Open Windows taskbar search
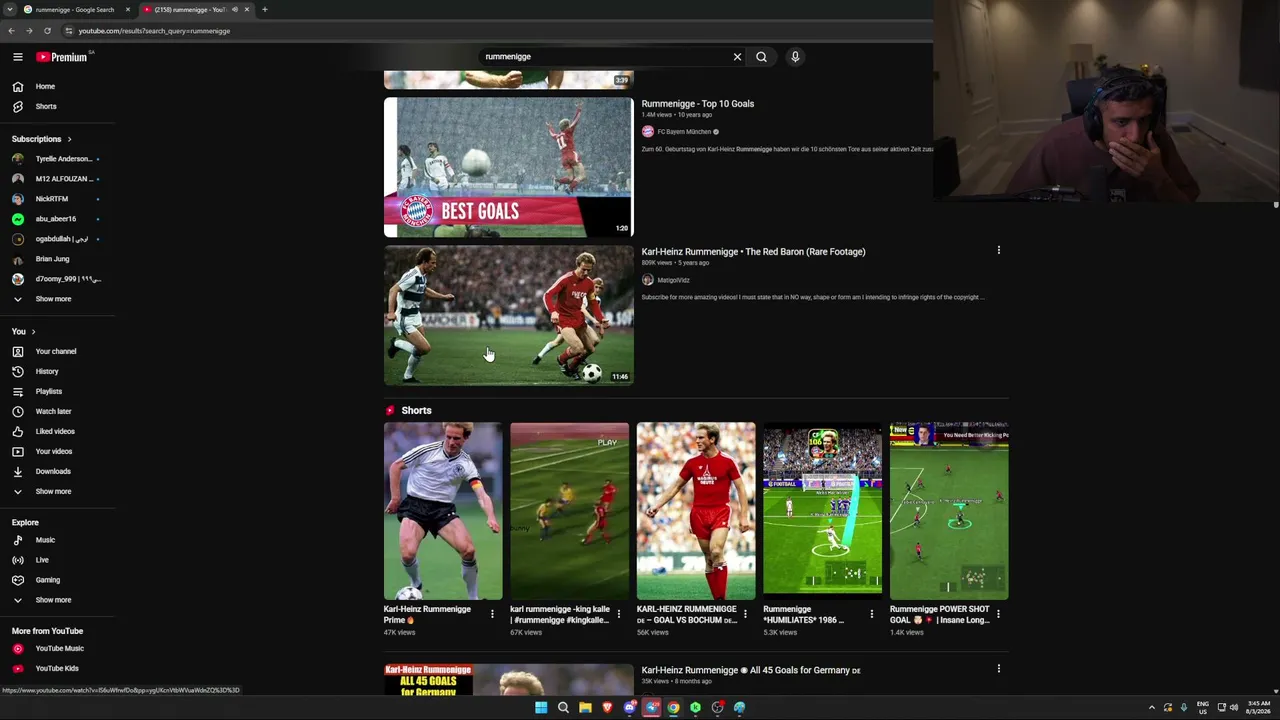Image resolution: width=1280 pixels, height=720 pixels. (x=563, y=708)
